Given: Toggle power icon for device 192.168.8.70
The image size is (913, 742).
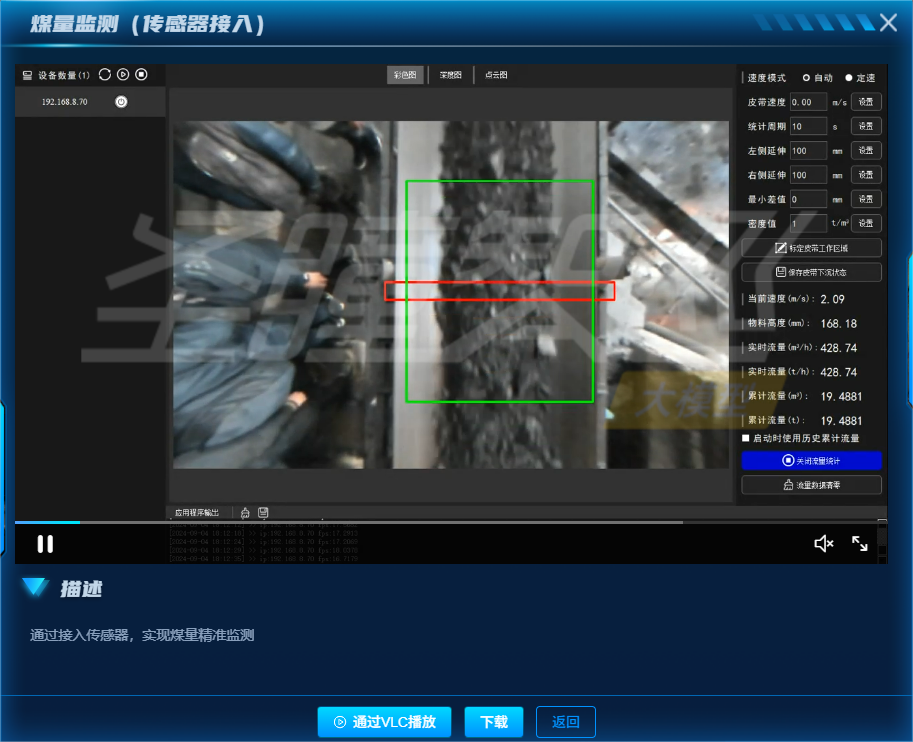Looking at the screenshot, I should [x=121, y=101].
